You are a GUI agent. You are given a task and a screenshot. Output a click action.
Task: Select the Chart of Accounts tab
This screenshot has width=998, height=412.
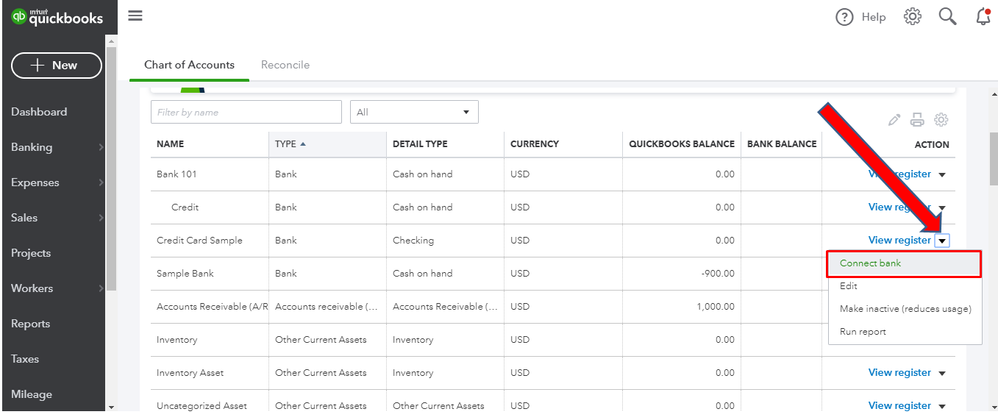coord(189,65)
